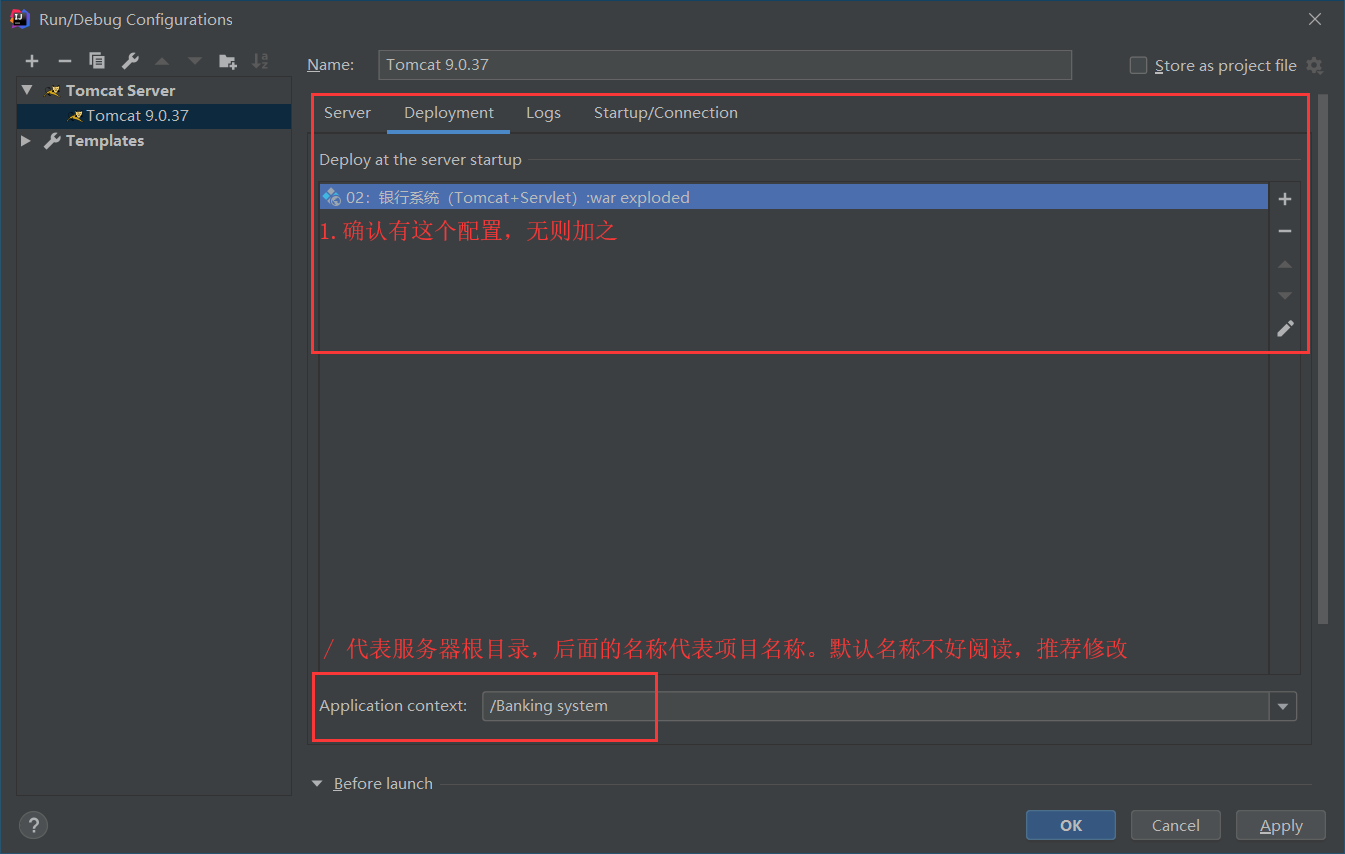Select the Templates tree label

point(105,141)
